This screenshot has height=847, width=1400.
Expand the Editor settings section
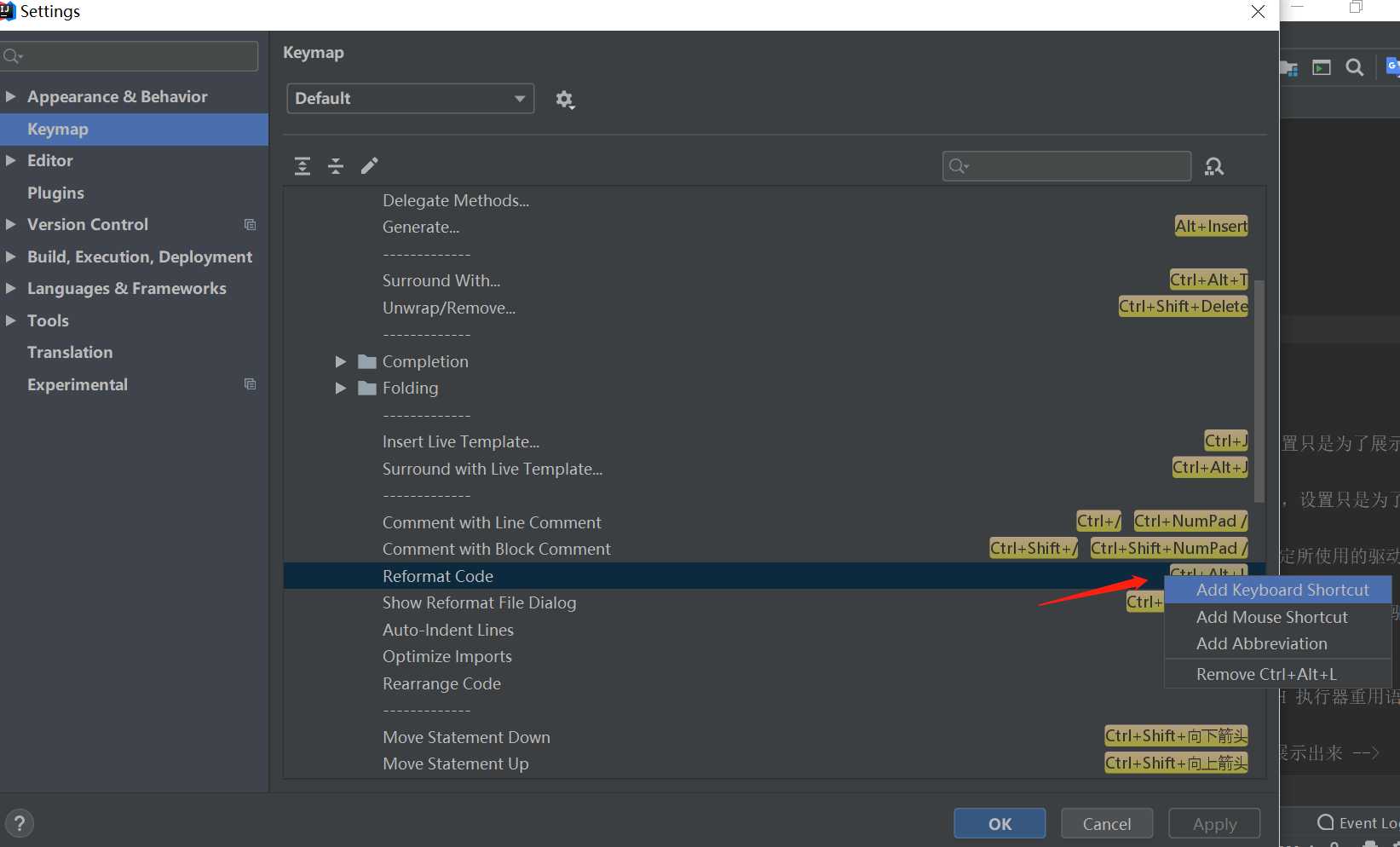(10, 161)
